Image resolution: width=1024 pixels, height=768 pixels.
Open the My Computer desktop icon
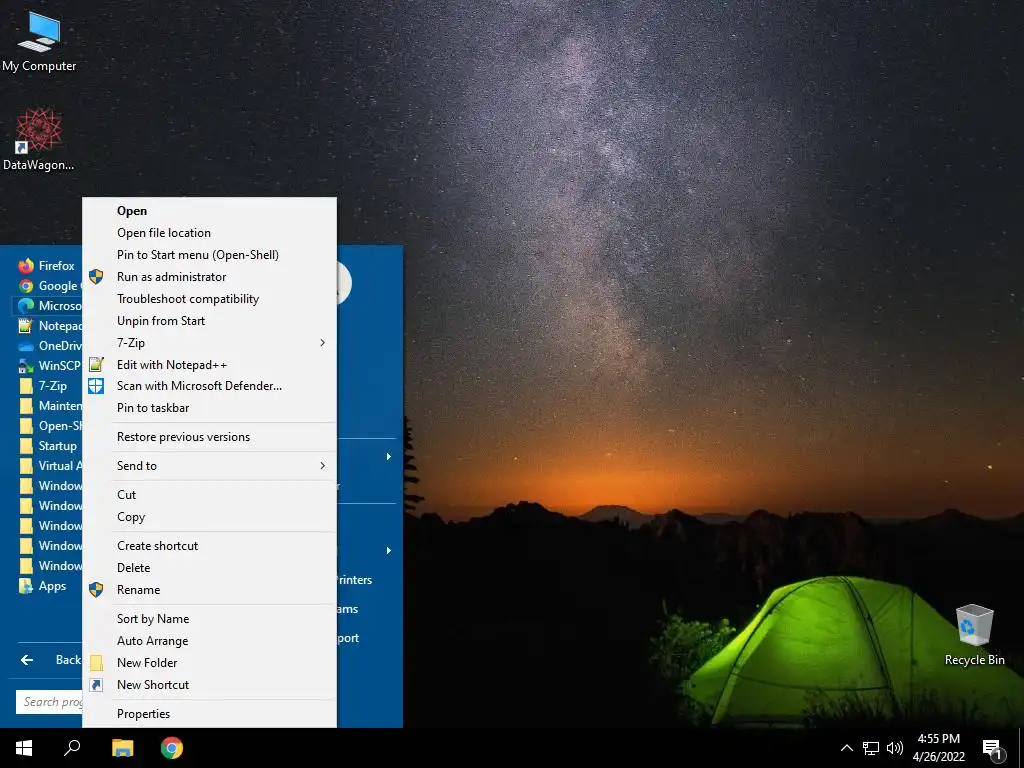pos(39,42)
